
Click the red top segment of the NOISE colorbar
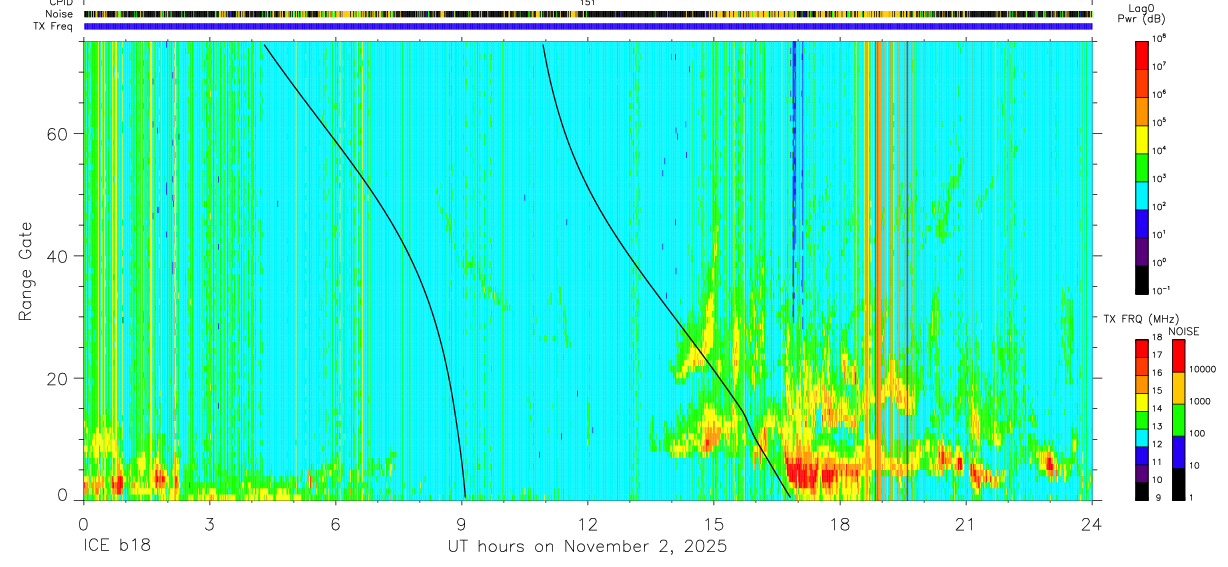[x=1178, y=356]
